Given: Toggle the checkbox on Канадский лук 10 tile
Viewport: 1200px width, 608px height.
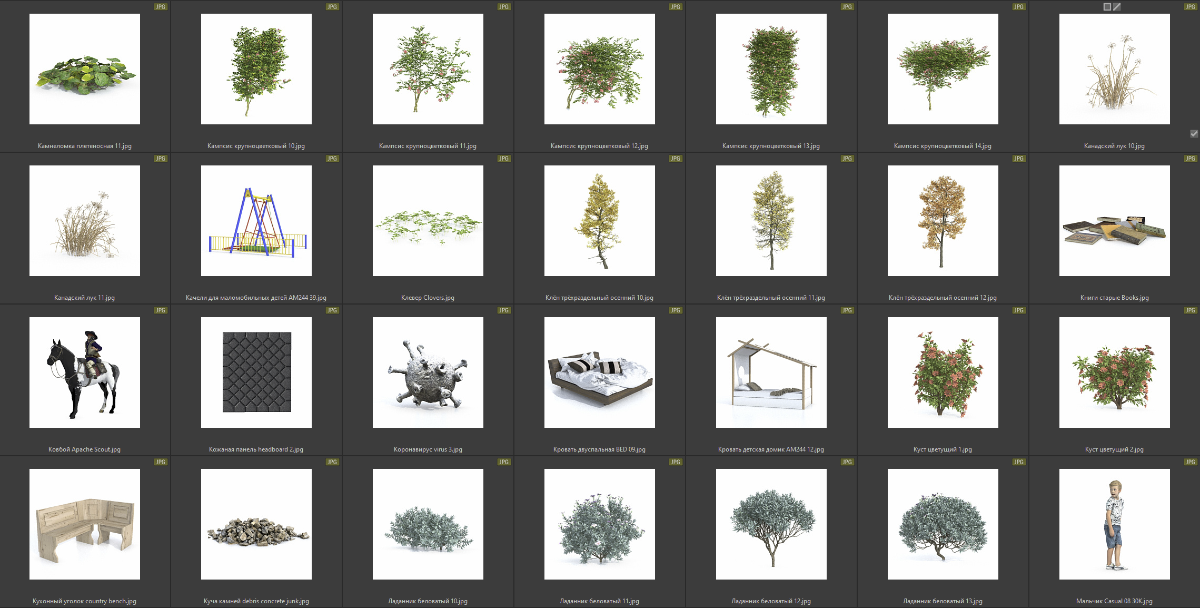Looking at the screenshot, I should (x=1194, y=133).
